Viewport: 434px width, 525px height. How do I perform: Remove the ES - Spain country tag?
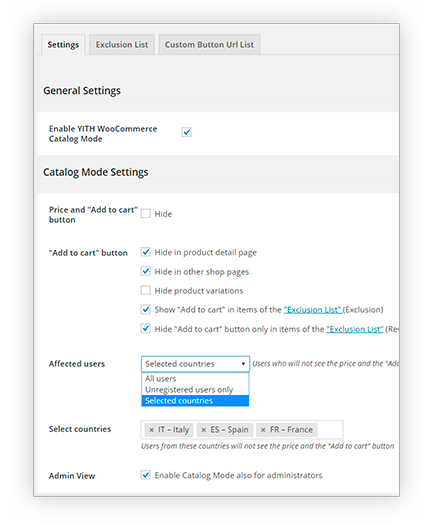pos(204,430)
